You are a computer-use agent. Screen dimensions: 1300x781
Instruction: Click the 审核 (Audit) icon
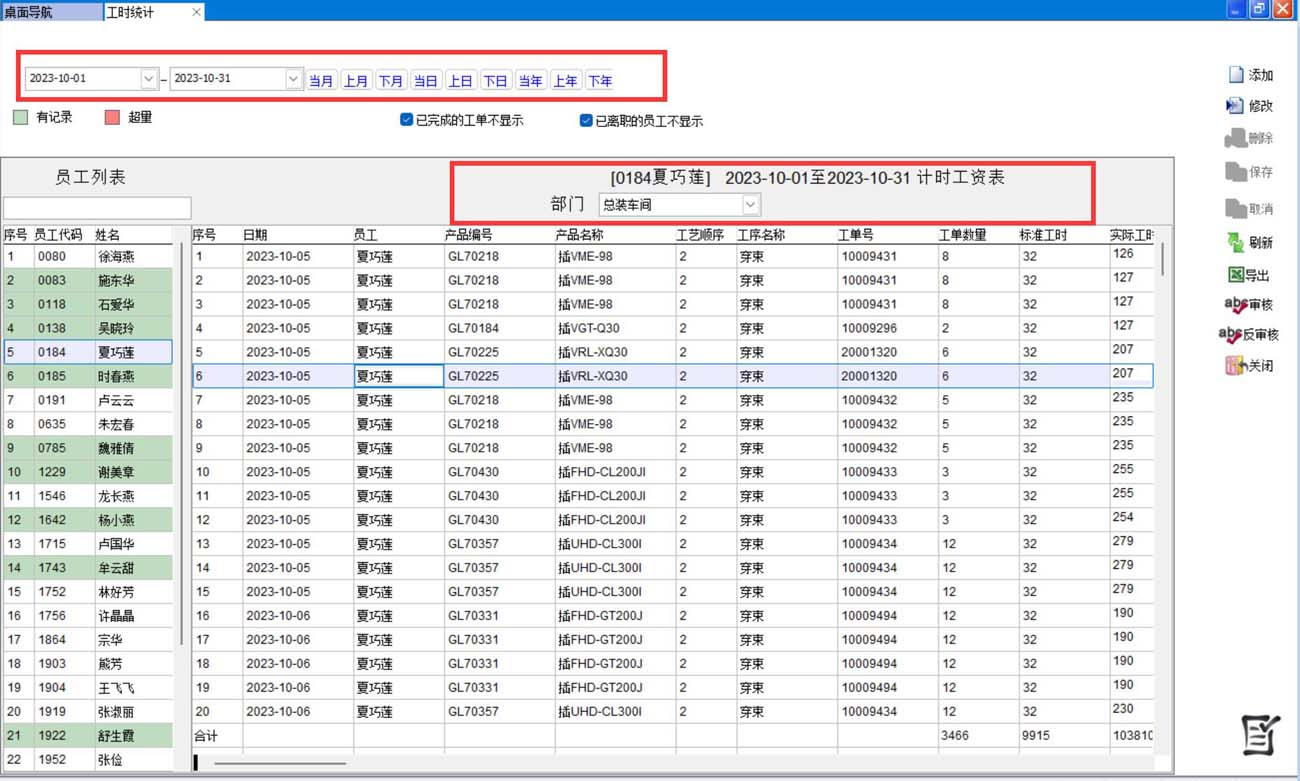1236,305
